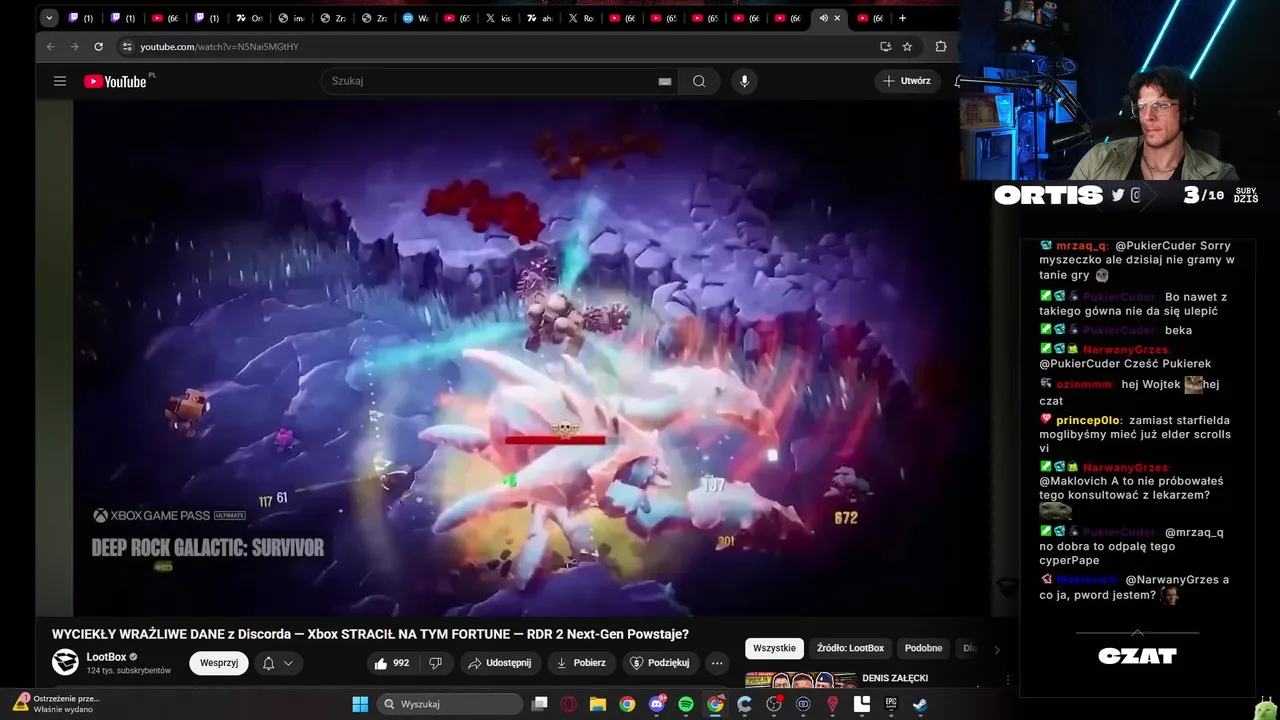Close the active browser tab
Image resolution: width=1280 pixels, height=720 pixels.
pos(837,18)
